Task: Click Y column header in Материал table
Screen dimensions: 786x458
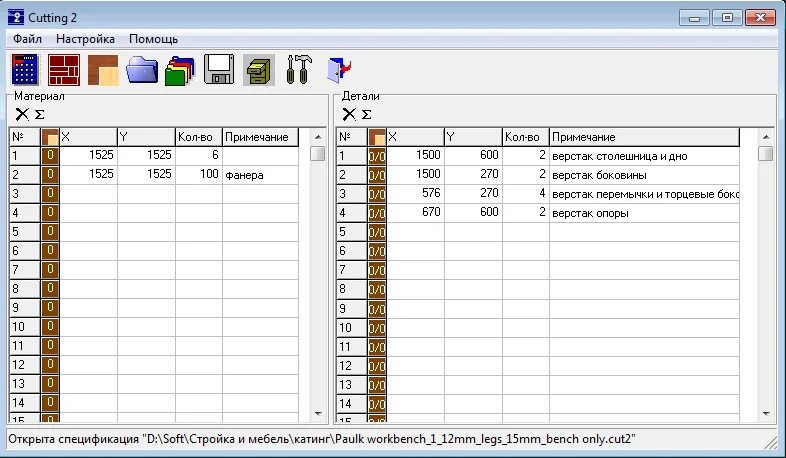Action: pyautogui.click(x=146, y=137)
